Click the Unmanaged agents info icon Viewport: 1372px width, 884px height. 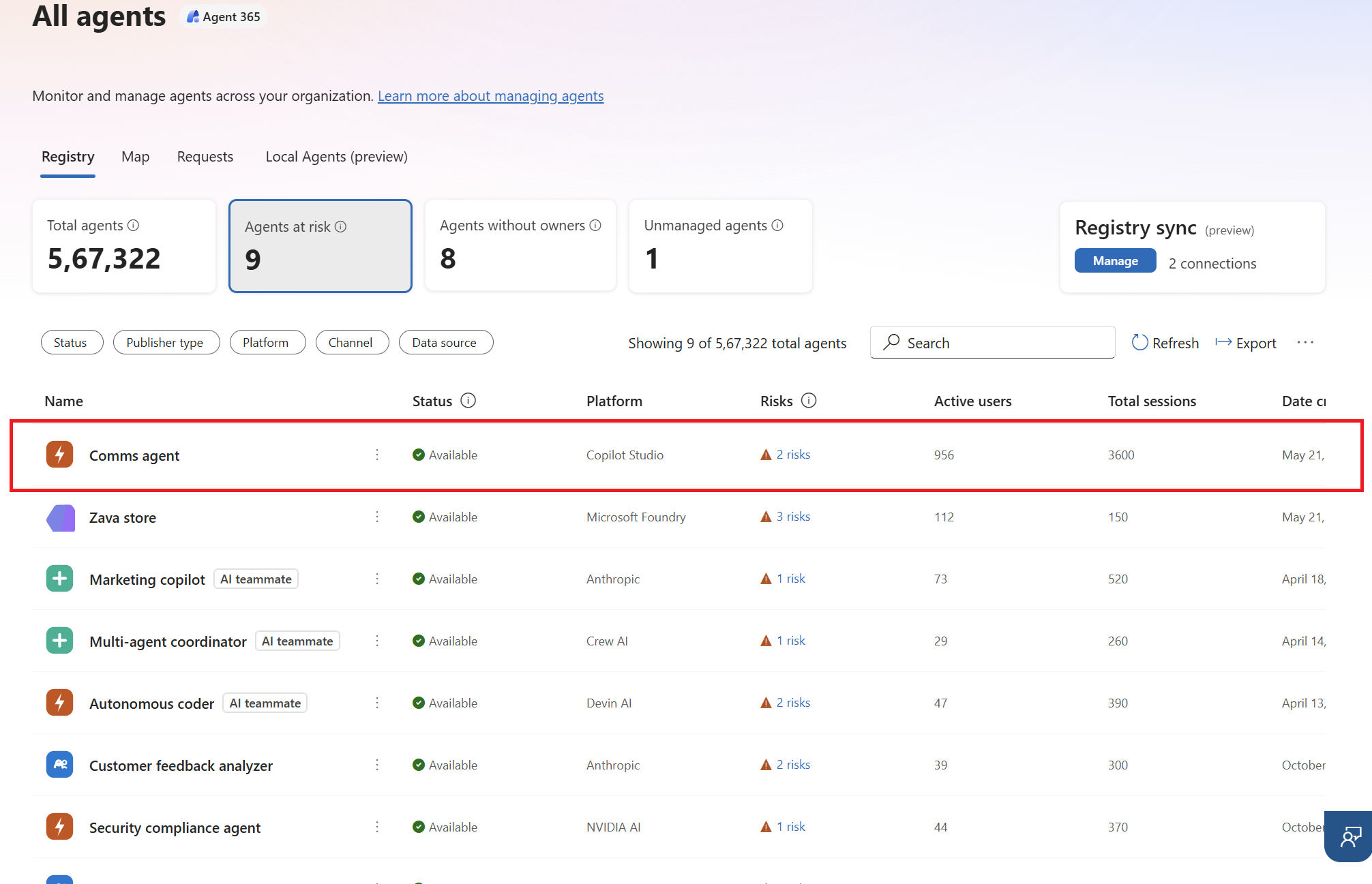point(777,225)
